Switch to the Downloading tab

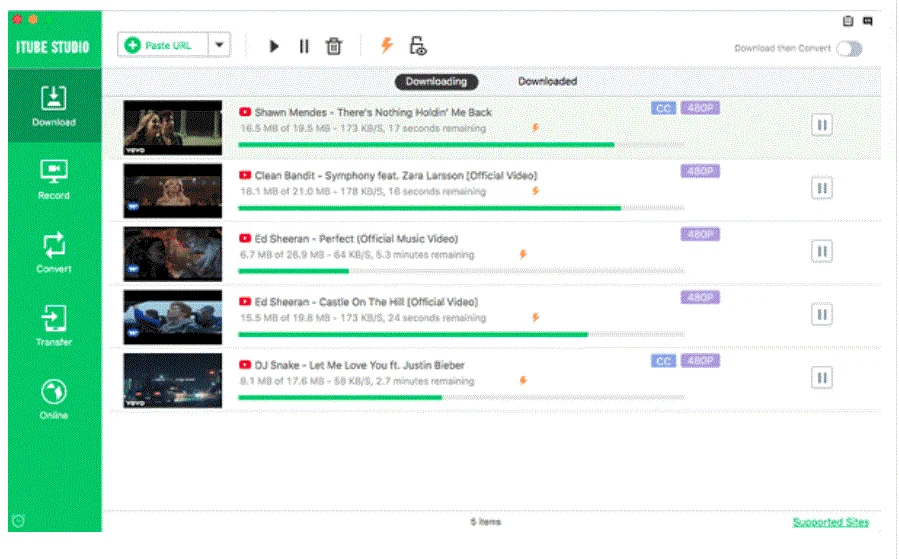[436, 81]
